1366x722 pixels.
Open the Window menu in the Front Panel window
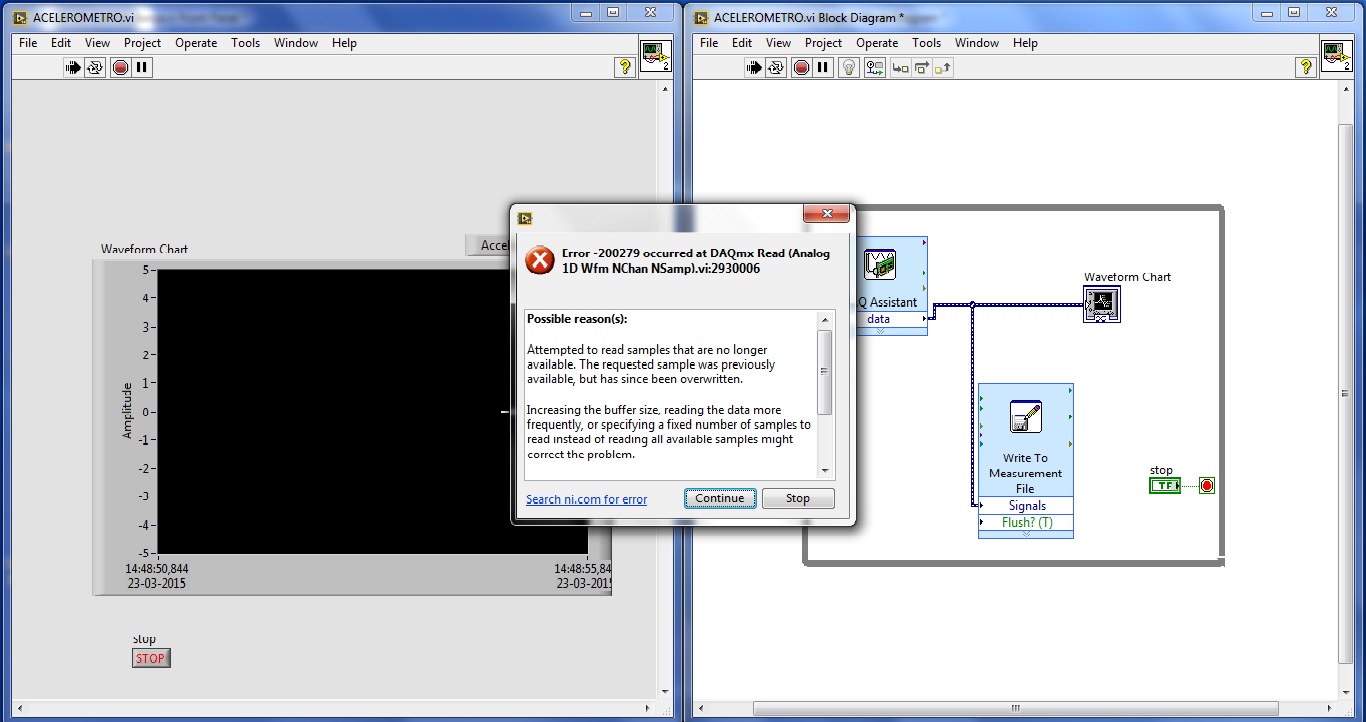[x=296, y=43]
